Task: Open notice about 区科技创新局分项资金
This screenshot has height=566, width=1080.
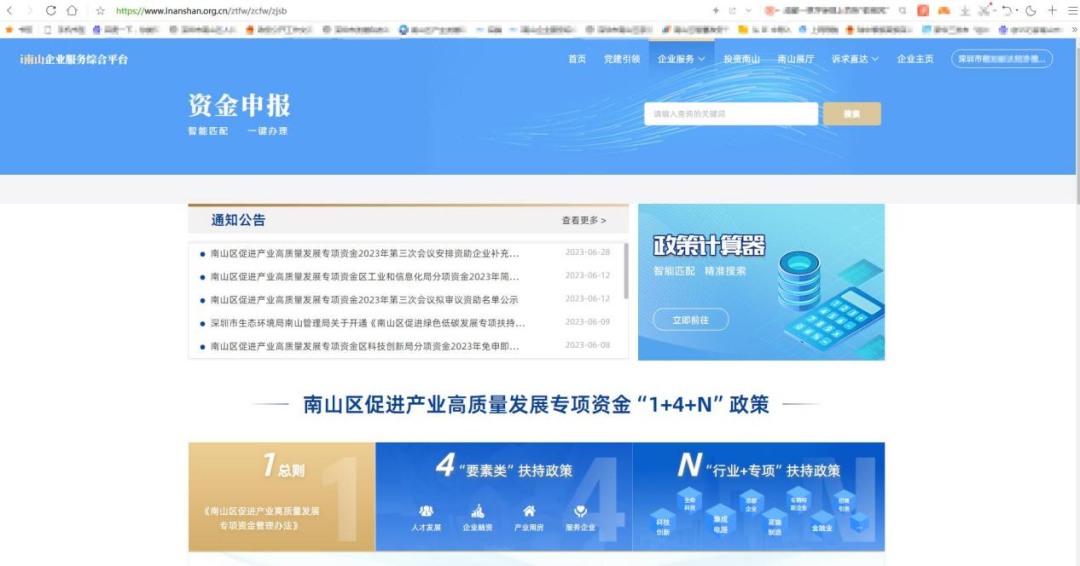Action: pos(364,346)
